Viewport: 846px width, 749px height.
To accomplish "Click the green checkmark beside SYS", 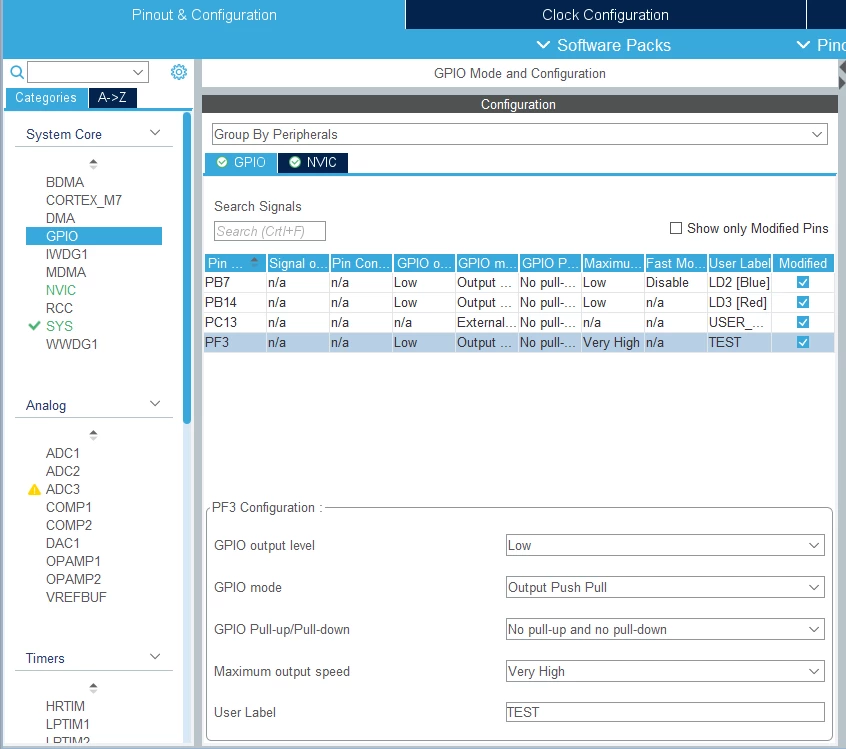I will (34, 326).
